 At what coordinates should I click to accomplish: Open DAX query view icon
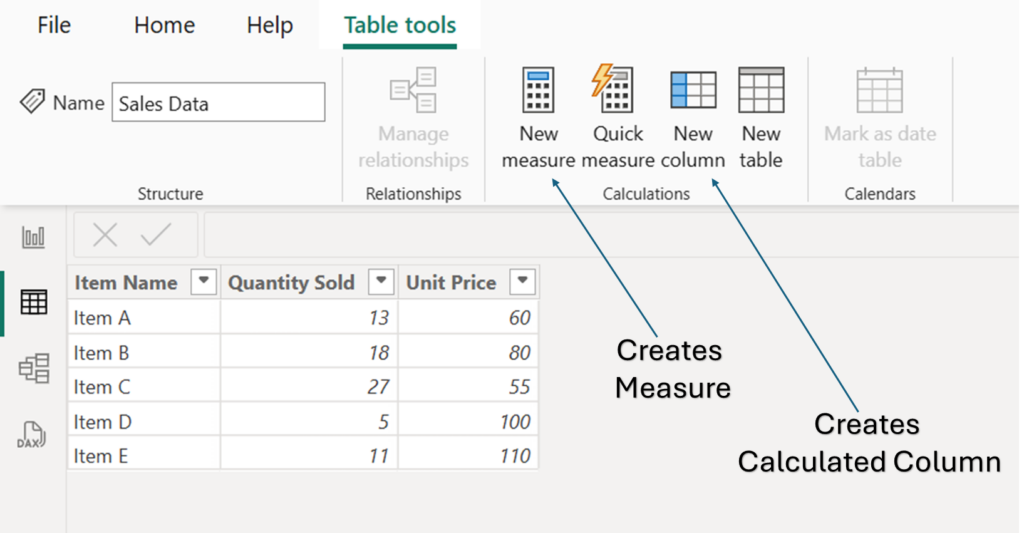pyautogui.click(x=34, y=435)
